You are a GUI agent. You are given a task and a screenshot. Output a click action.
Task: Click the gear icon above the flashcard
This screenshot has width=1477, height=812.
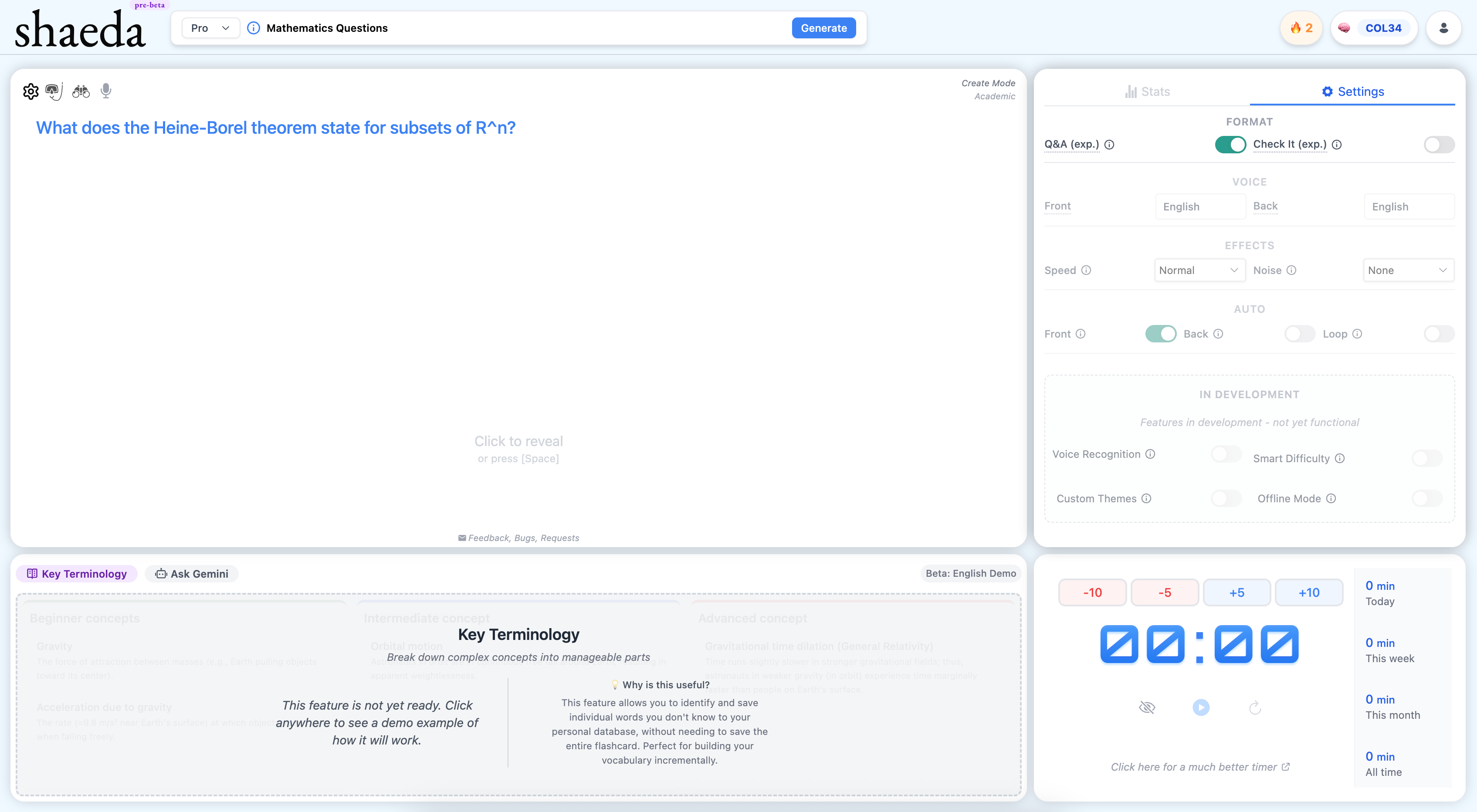pyautogui.click(x=30, y=91)
